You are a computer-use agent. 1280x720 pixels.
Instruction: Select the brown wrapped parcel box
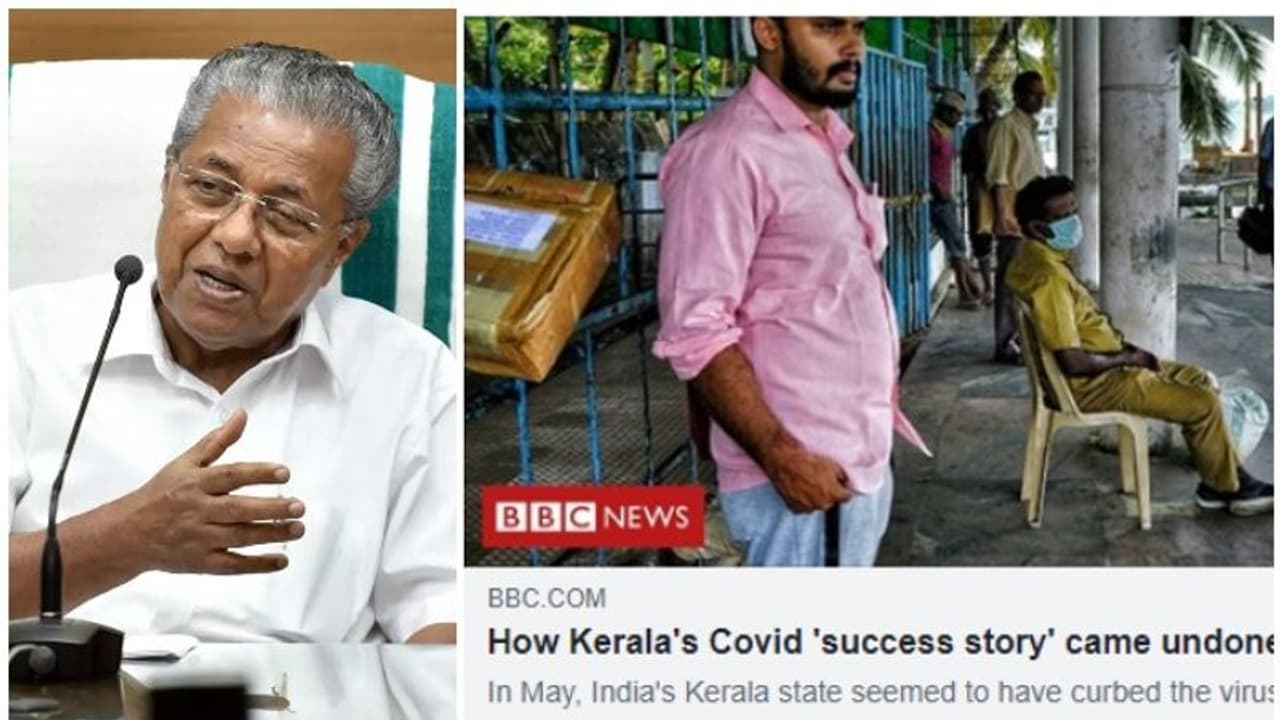[541, 272]
